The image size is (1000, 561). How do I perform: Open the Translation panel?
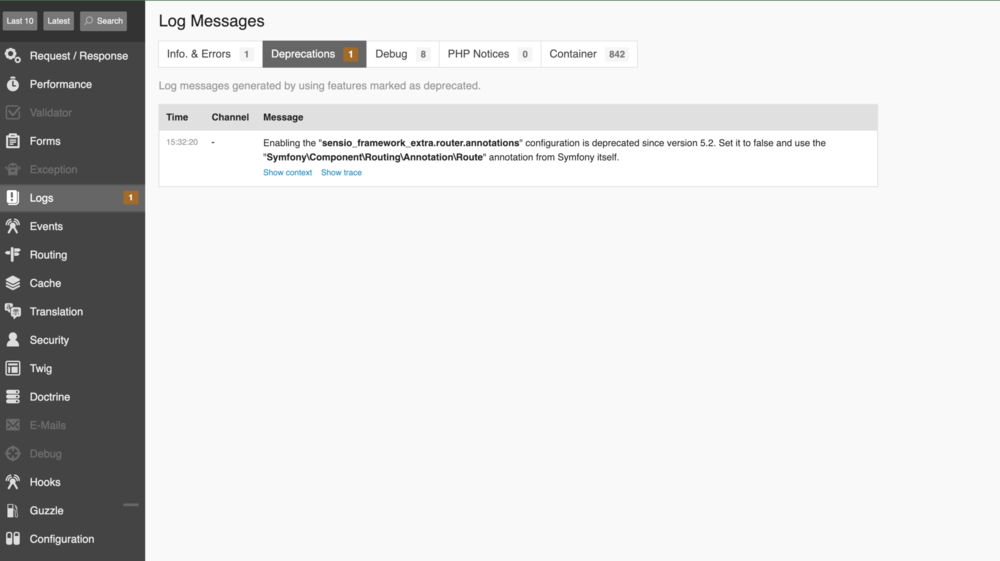click(x=72, y=311)
